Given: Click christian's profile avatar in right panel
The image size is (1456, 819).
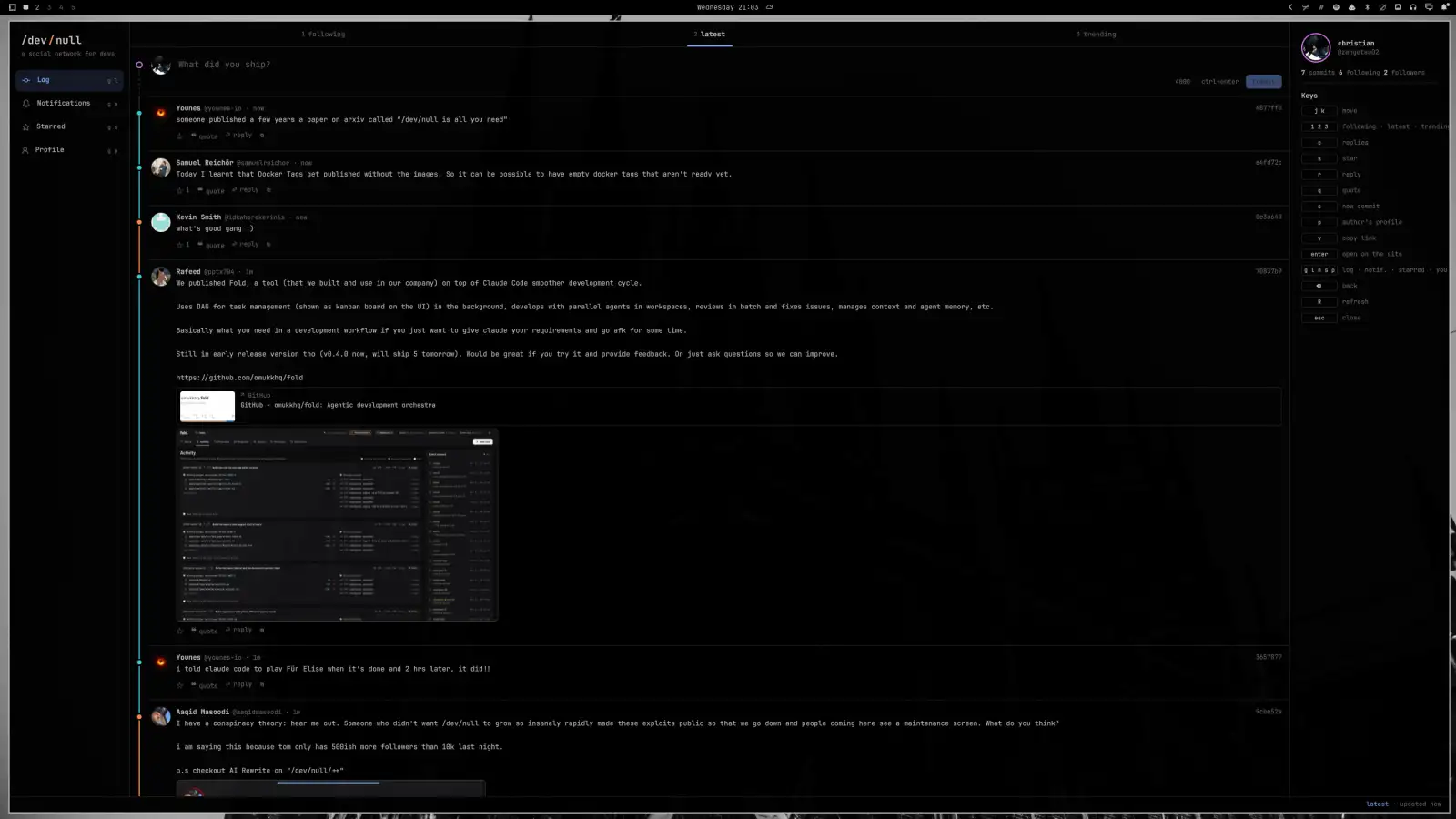Looking at the screenshot, I should click(x=1316, y=47).
